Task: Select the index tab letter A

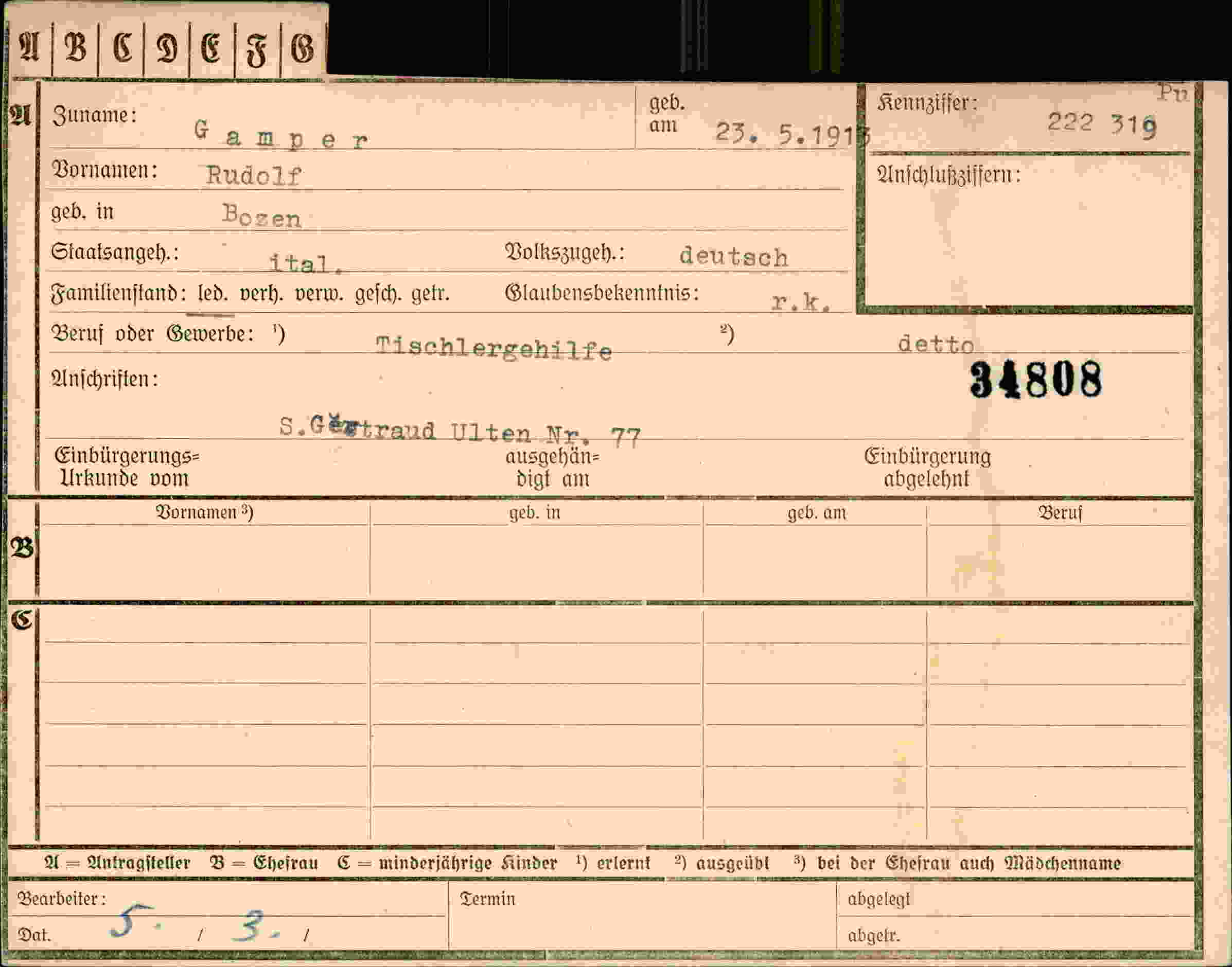Action: point(29,47)
